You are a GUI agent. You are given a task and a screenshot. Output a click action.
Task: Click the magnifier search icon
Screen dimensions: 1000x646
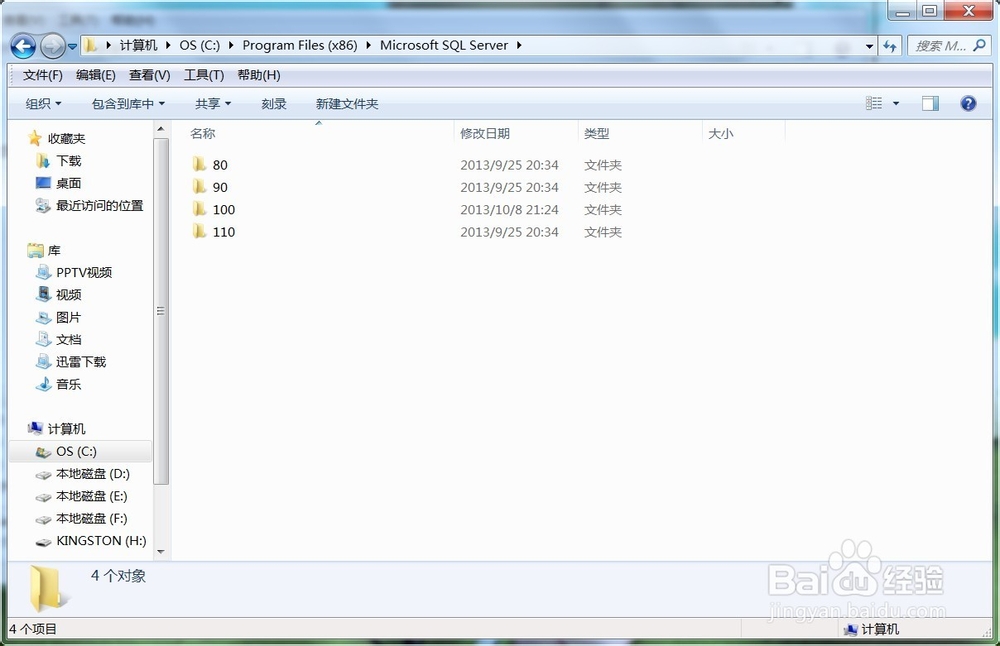point(980,45)
